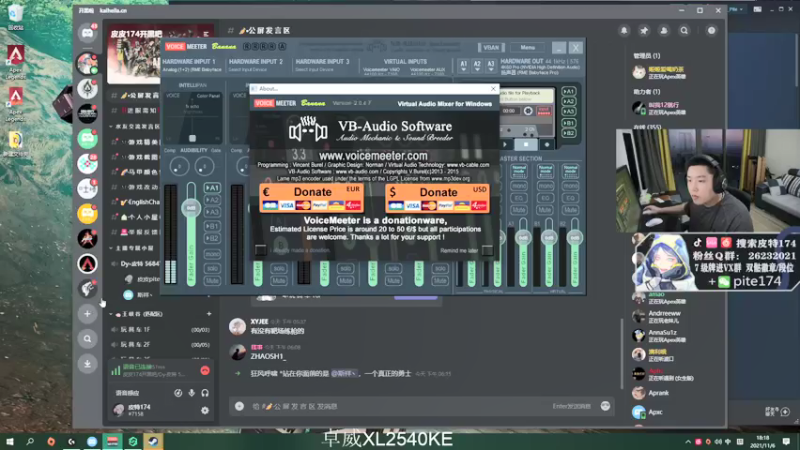Check 'I already made a donation' box

[260, 250]
